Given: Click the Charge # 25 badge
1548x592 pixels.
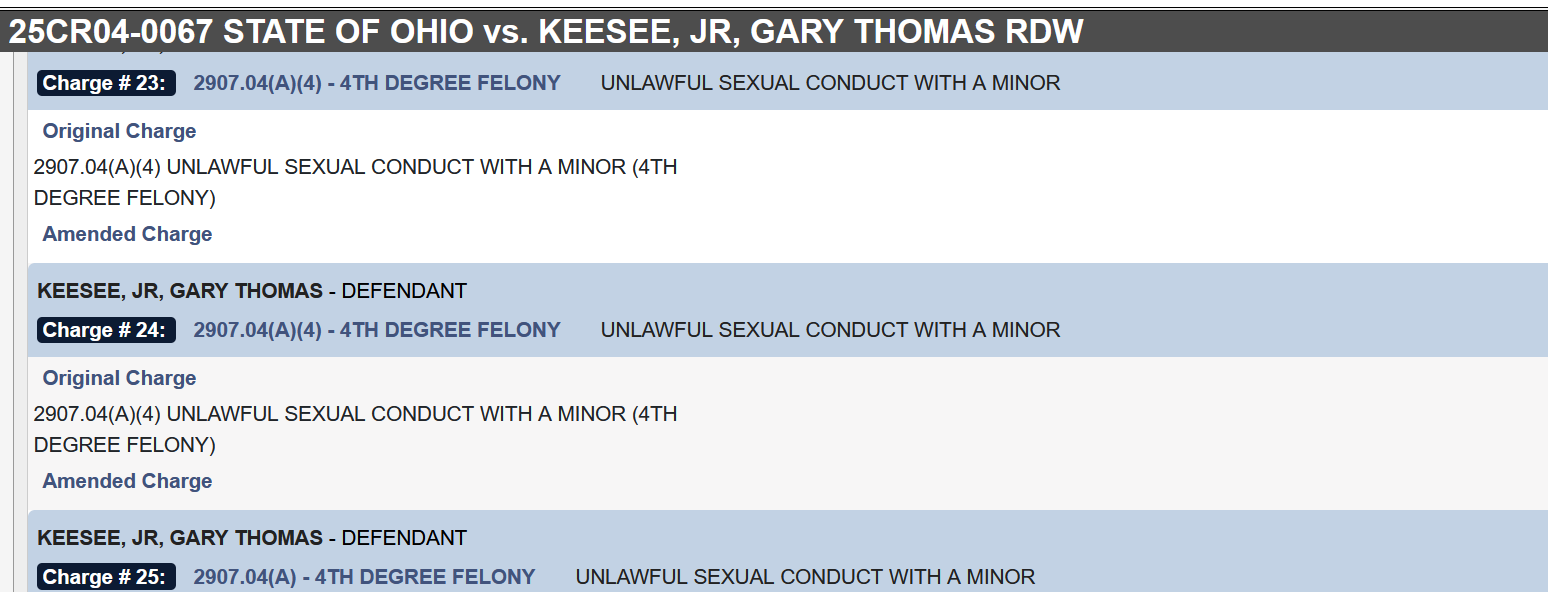Looking at the screenshot, I should [x=106, y=577].
